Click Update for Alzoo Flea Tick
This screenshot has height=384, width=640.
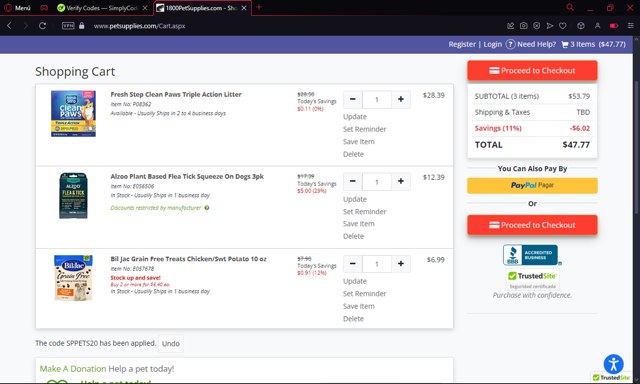[355, 199]
